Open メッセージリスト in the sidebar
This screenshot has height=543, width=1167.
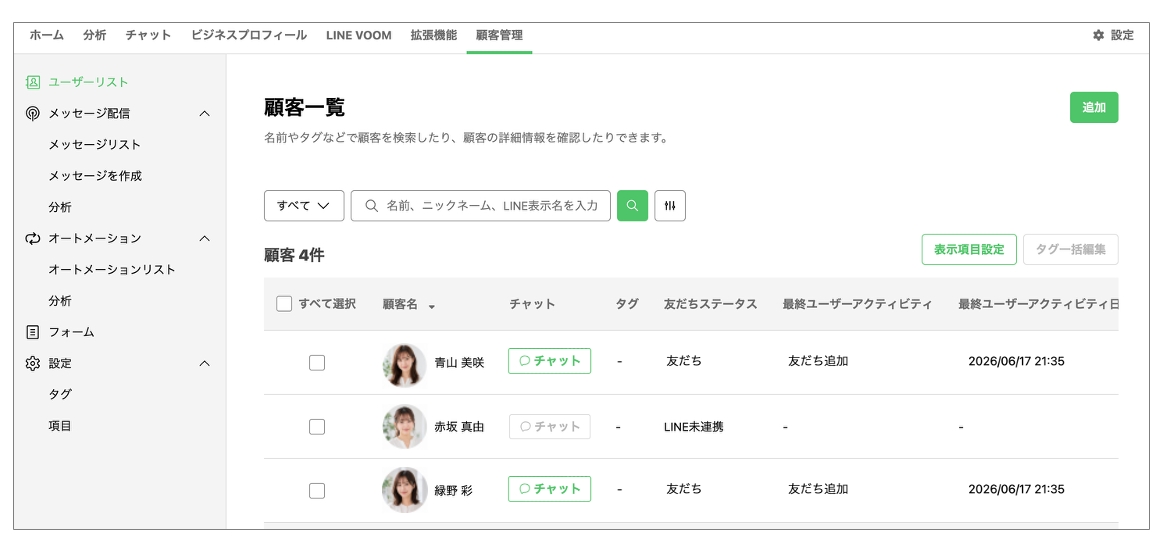95,145
